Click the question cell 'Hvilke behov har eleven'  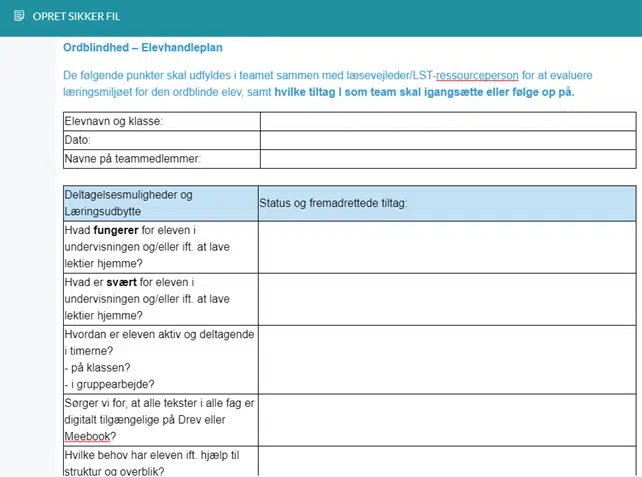(x=158, y=462)
